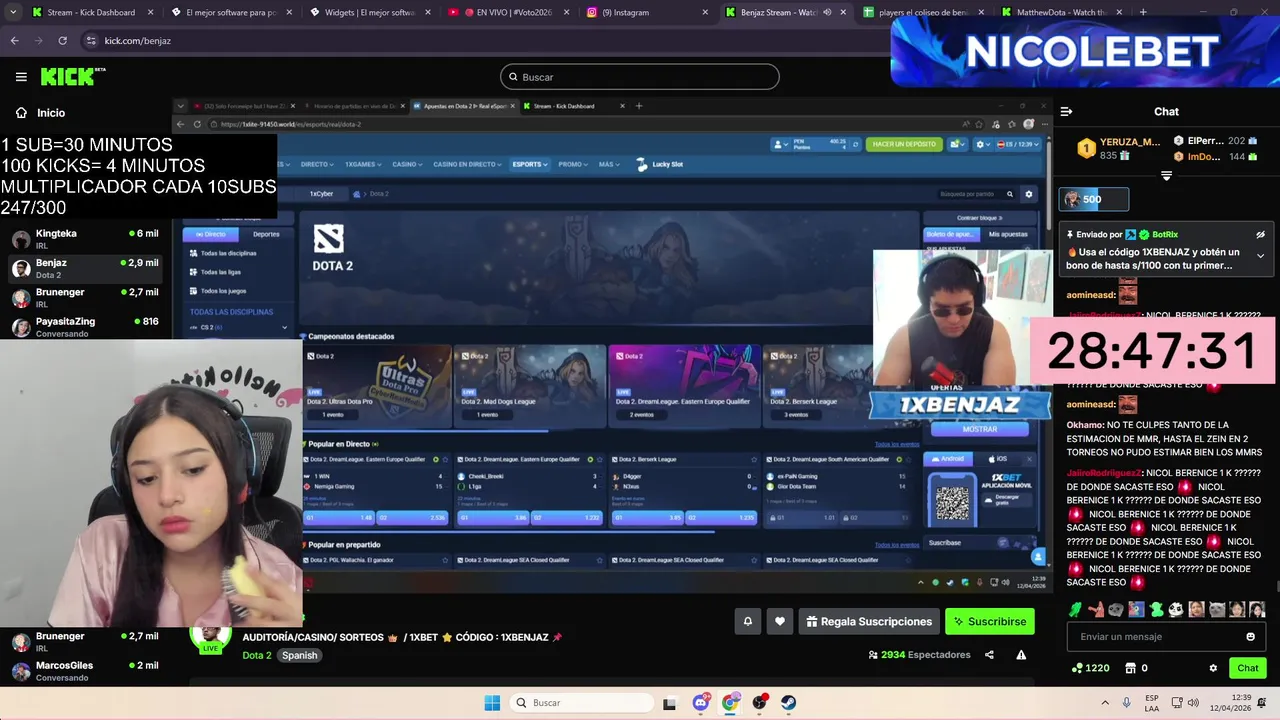Viewport: 1280px width, 720px height.
Task: Open PayasitaZing channel in sidebar
Action: pyautogui.click(x=86, y=327)
